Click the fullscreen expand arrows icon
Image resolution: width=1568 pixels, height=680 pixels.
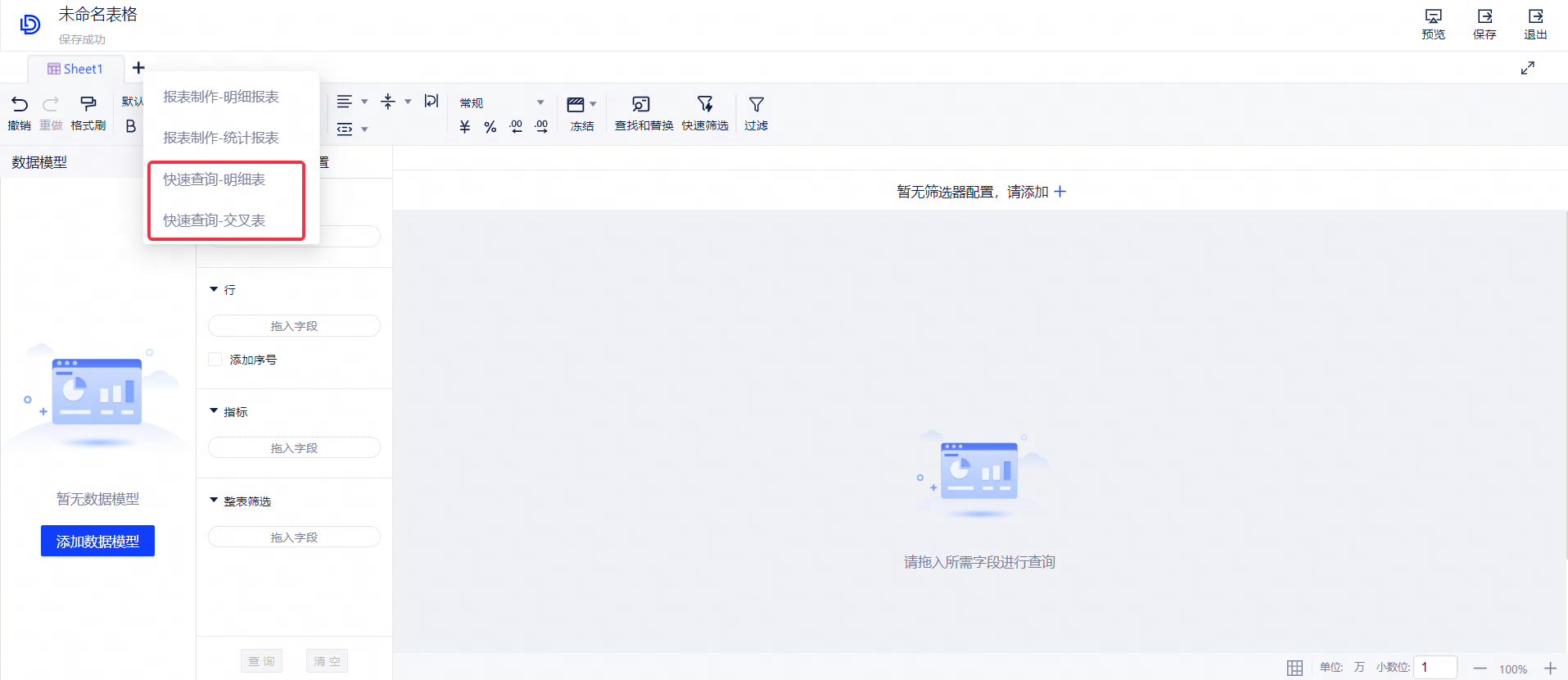1527,68
